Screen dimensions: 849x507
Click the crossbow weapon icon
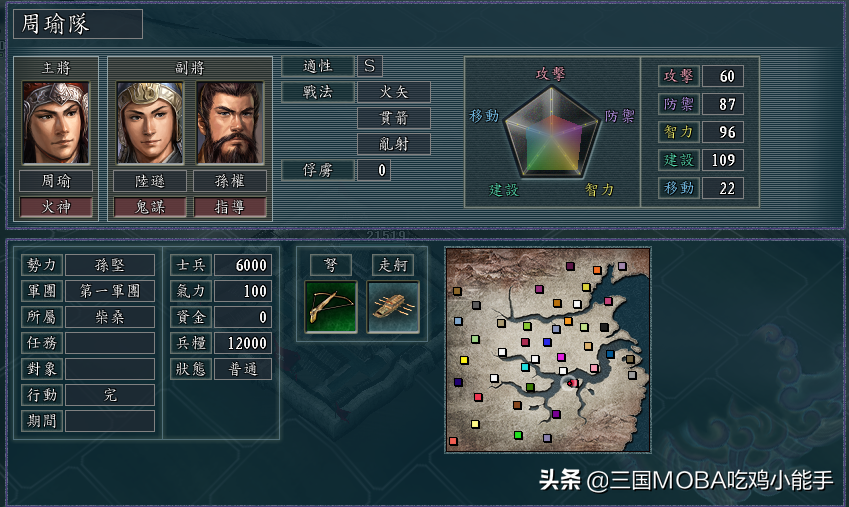coord(331,307)
